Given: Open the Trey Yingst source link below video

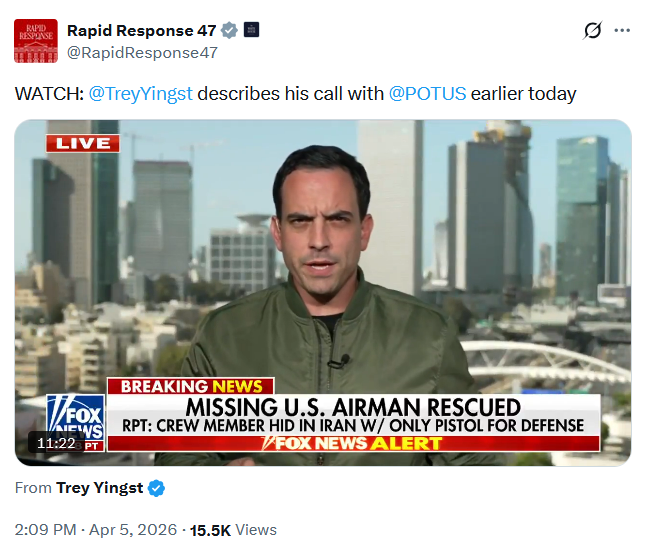Looking at the screenshot, I should coord(100,488).
